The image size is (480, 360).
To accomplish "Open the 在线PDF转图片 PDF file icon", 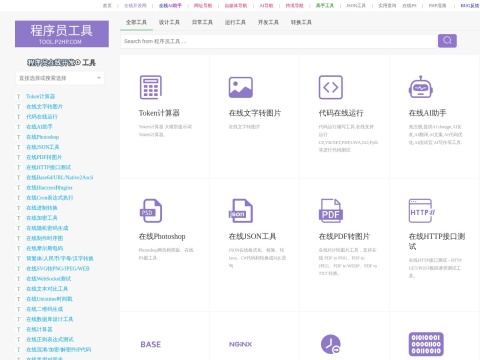I will click(x=331, y=211).
